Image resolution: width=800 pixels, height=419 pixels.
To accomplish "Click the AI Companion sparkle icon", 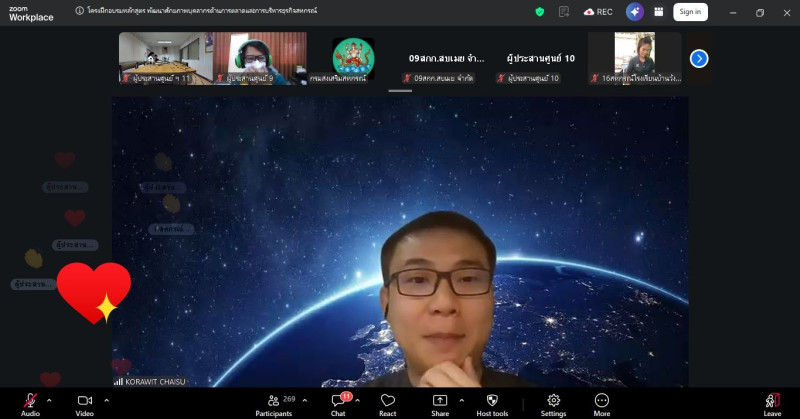I will coord(634,12).
